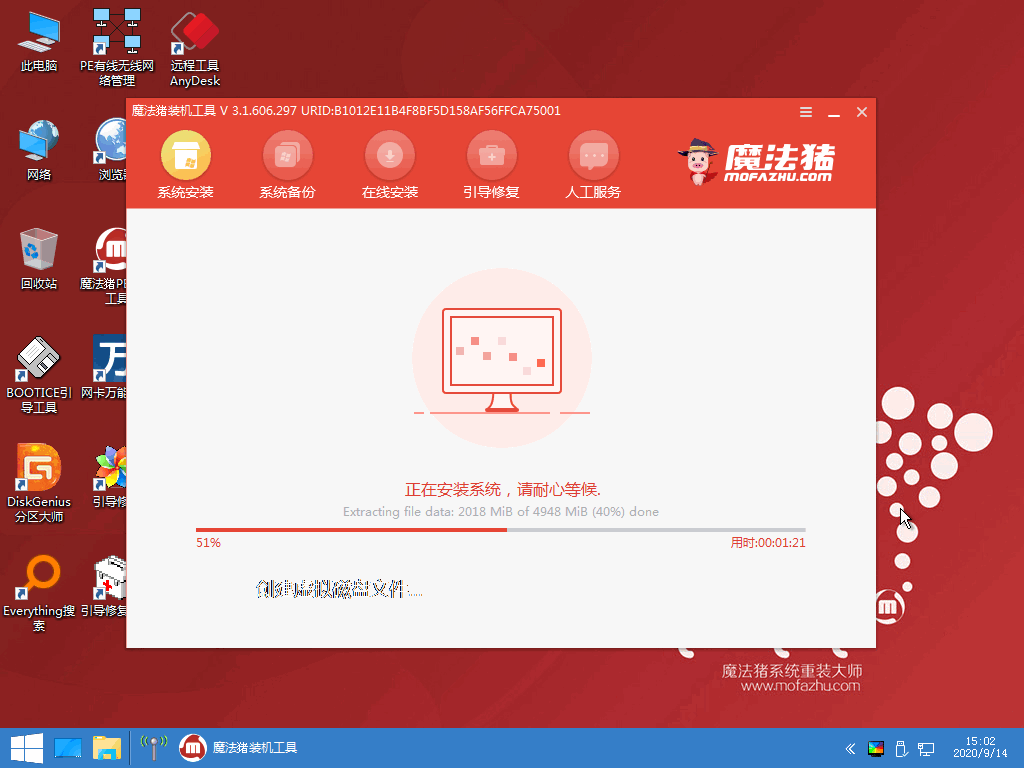The height and width of the screenshot is (768, 1024).
Task: Open the 系统备份 (System Backup) function
Action: click(x=287, y=158)
